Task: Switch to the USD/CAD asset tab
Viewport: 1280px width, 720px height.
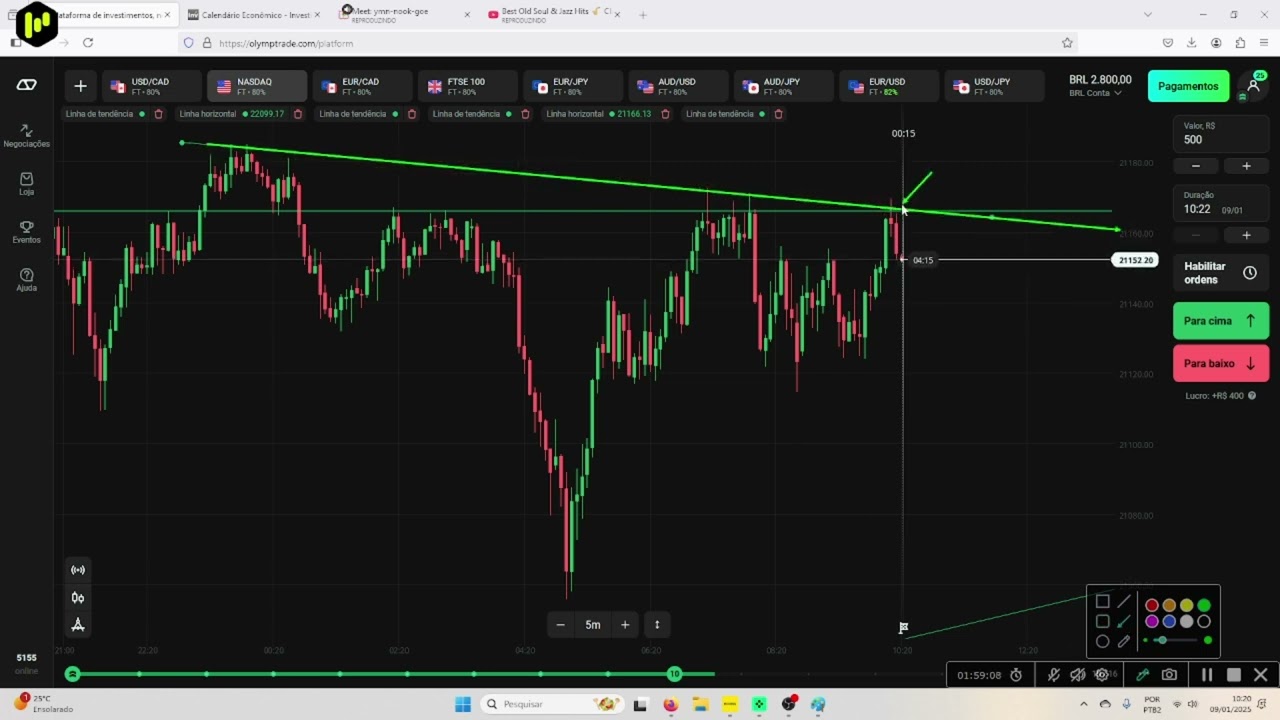Action: click(153, 86)
